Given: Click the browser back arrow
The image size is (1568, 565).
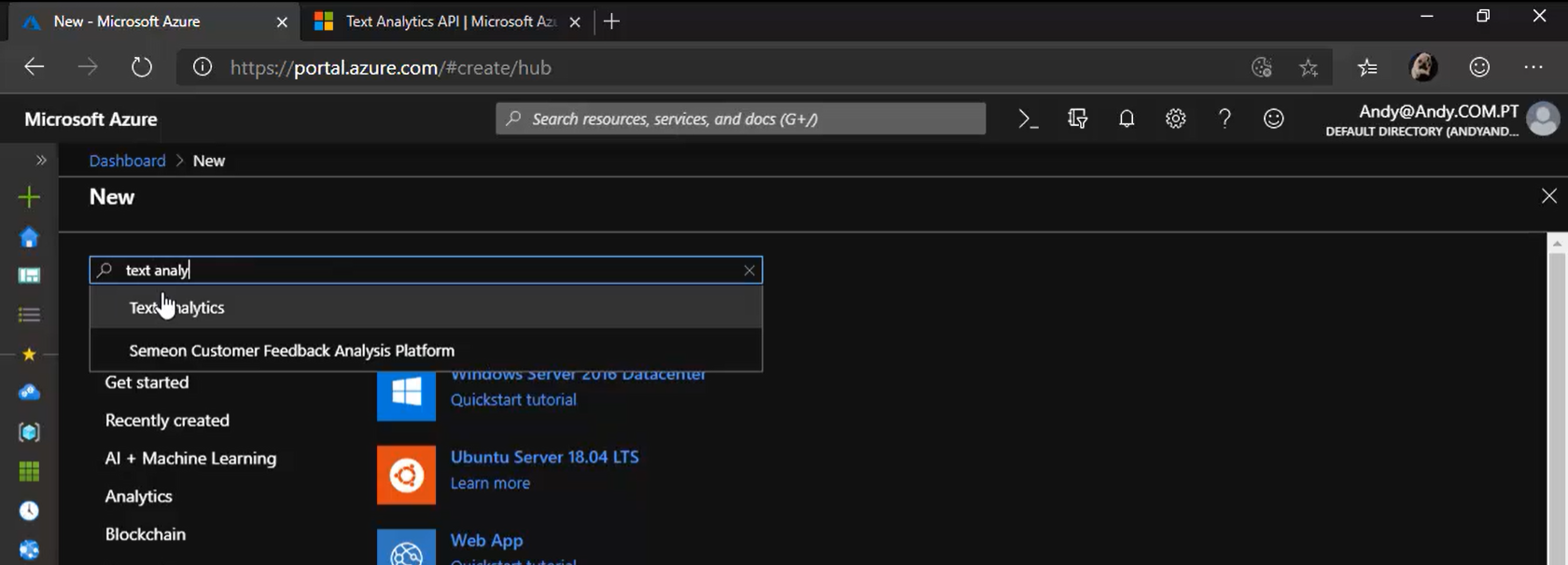Looking at the screenshot, I should click(35, 67).
